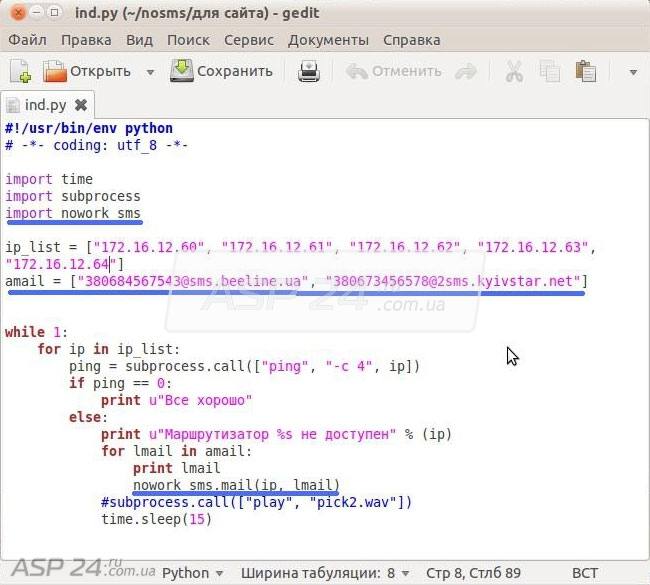650x585 pixels.
Task: Click the window maximize button
Action: (54, 13)
